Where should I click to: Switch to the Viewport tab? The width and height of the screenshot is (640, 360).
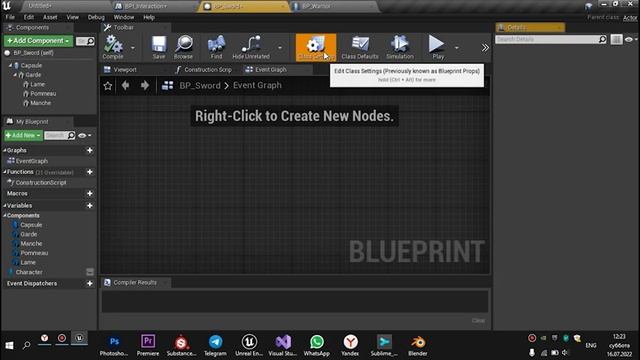coord(125,70)
